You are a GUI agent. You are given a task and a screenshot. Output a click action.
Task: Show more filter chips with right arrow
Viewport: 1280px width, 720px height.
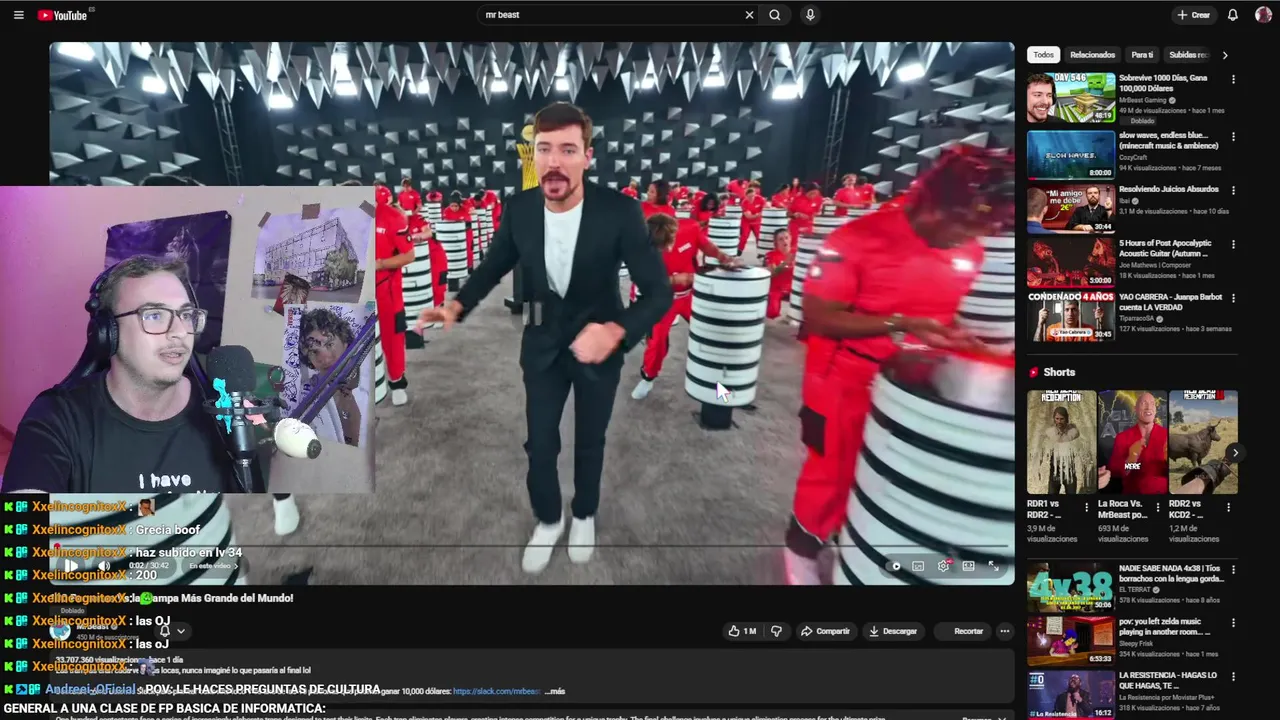(x=1225, y=55)
